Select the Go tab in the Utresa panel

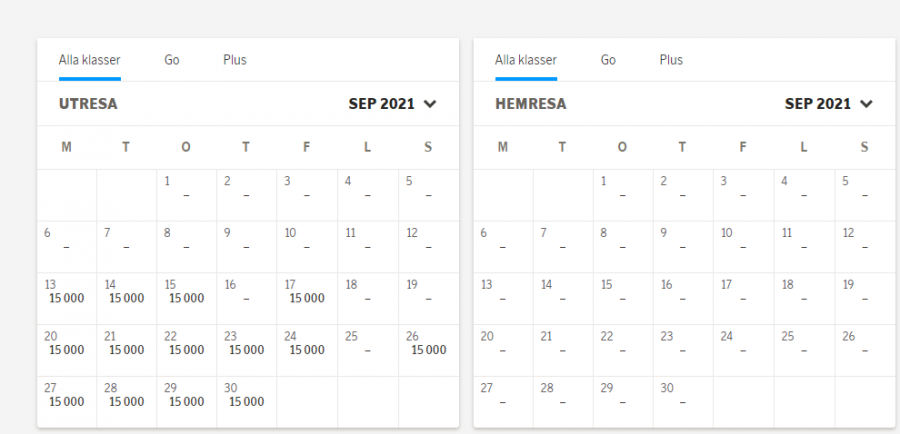click(172, 60)
